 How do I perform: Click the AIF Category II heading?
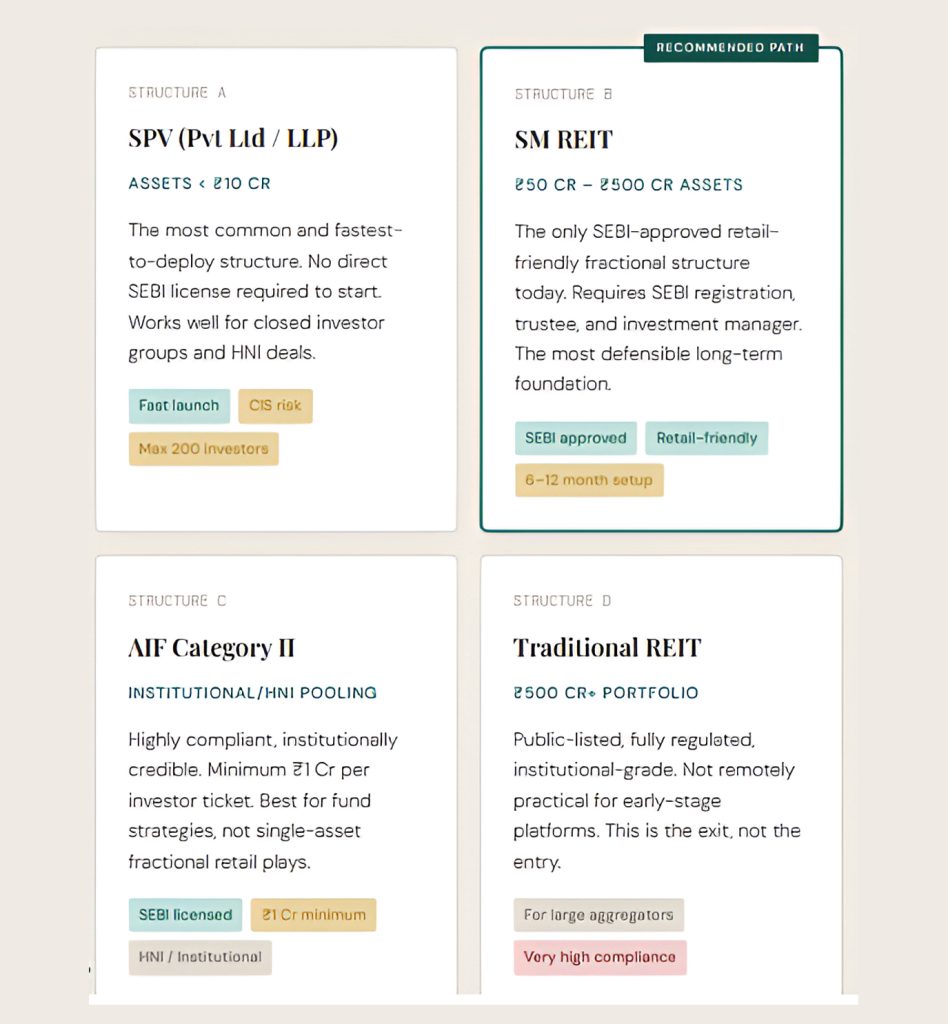tap(212, 647)
